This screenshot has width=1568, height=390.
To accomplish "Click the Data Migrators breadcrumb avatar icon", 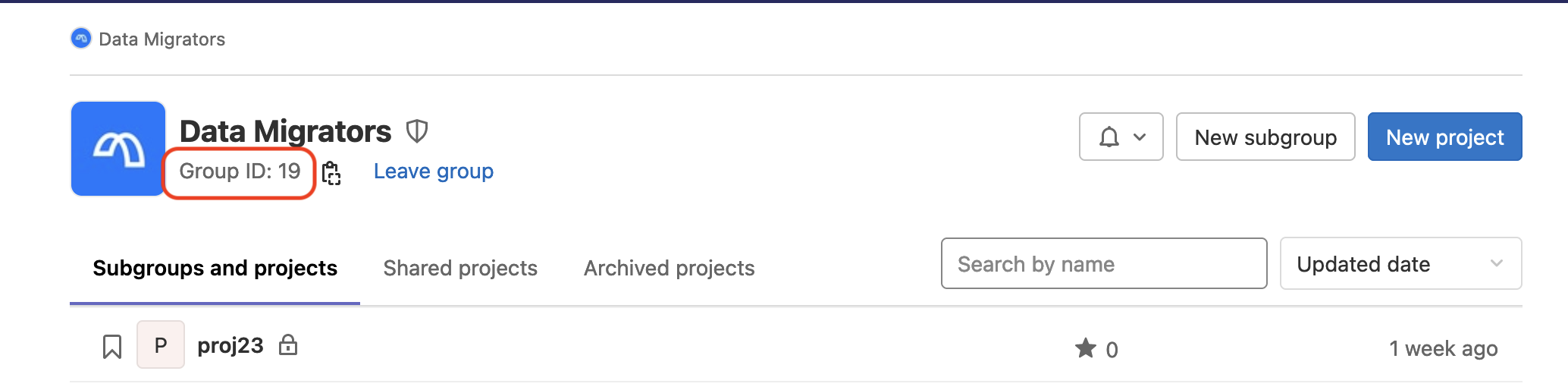I will pos(81,39).
